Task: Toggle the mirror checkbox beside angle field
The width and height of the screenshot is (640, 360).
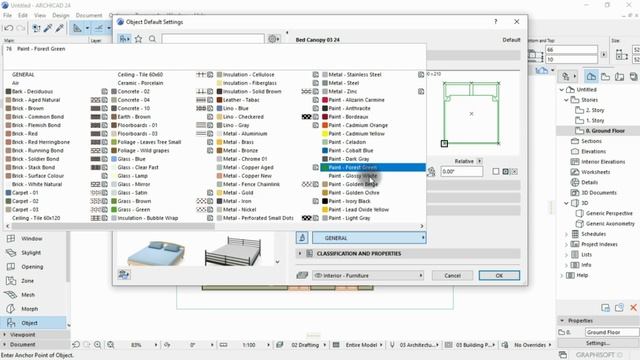Action: [496, 171]
